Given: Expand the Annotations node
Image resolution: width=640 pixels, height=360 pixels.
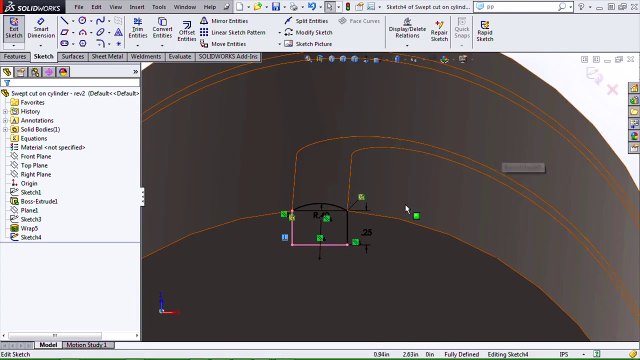Looking at the screenshot, I should [x=5, y=120].
